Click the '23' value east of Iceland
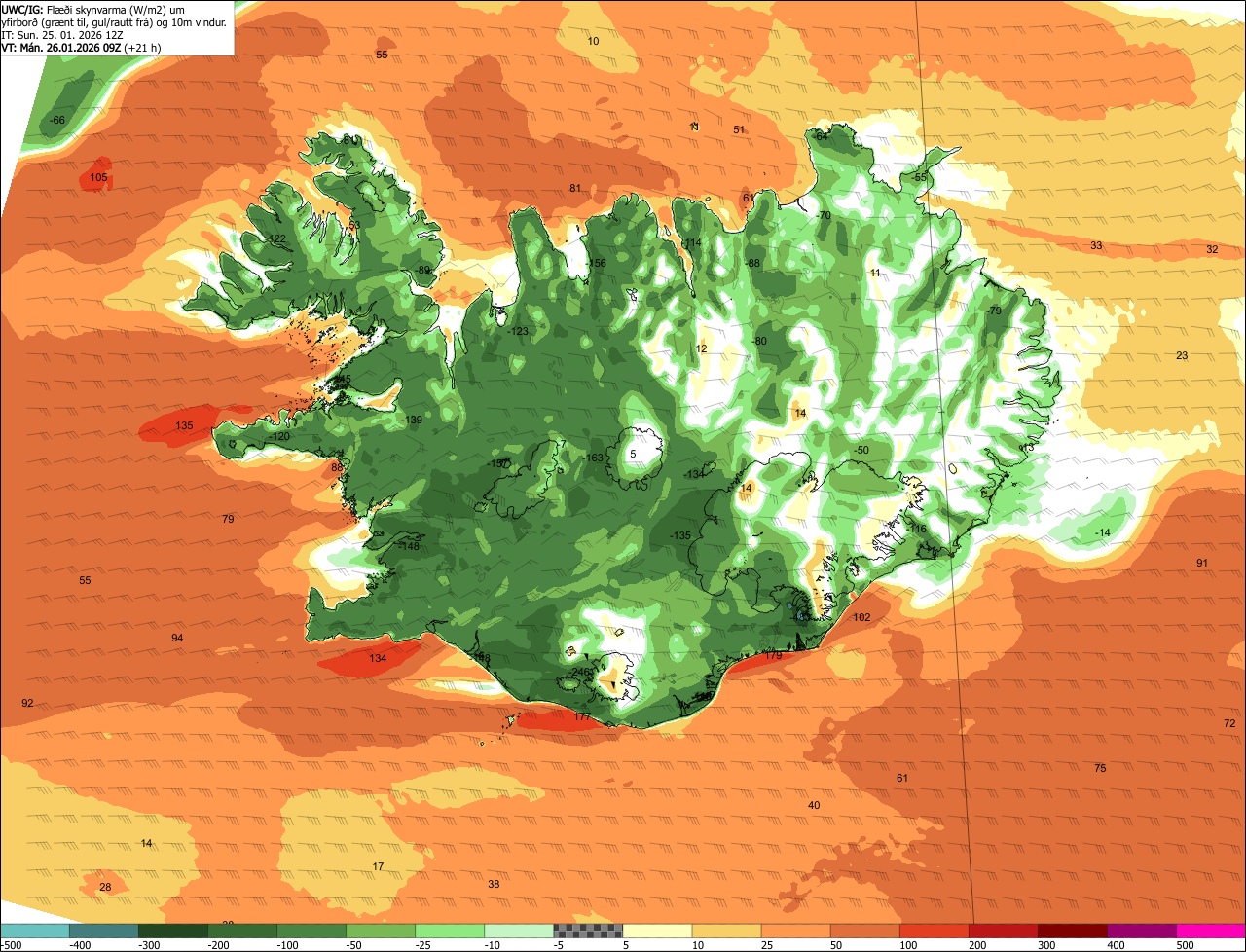Image resolution: width=1246 pixels, height=952 pixels. click(x=1182, y=355)
